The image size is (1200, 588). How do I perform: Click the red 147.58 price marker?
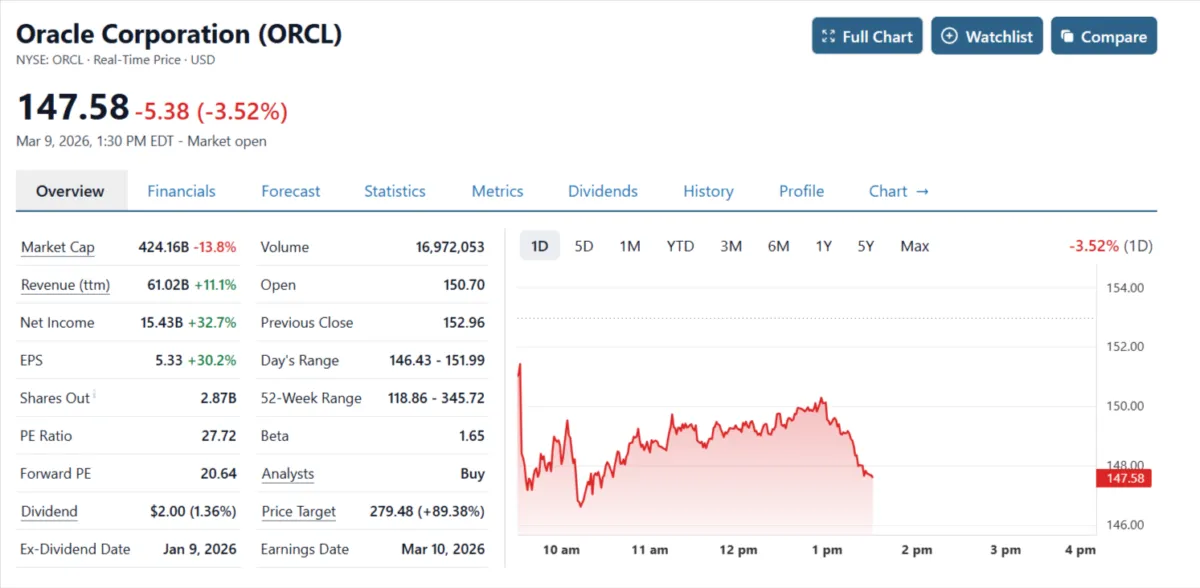pos(1124,478)
